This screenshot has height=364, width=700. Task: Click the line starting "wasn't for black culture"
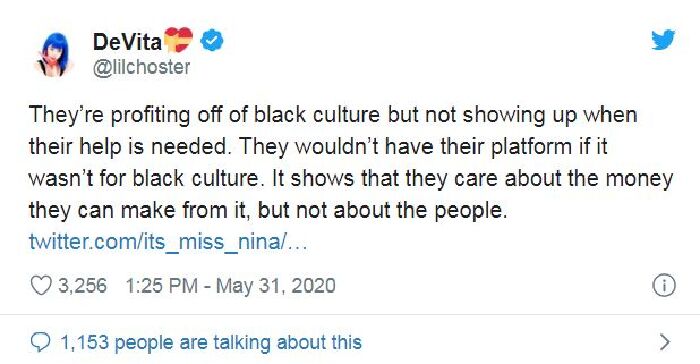point(351,179)
